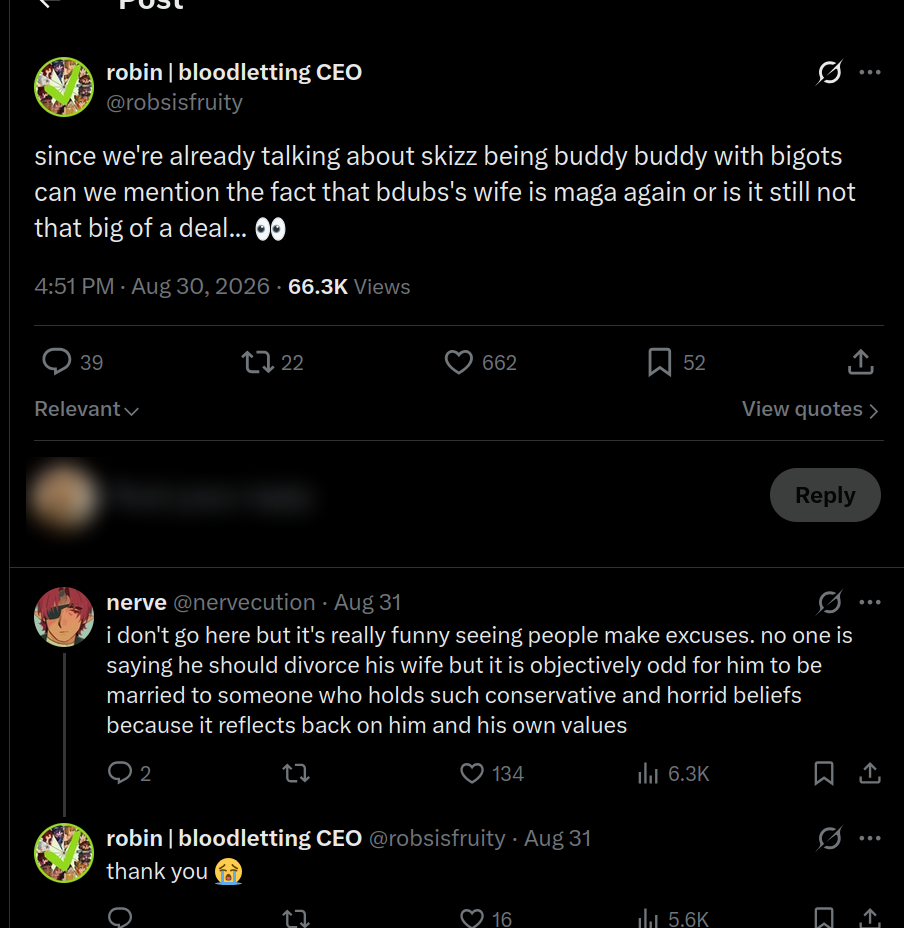Like the main post with 662 likes

pyautogui.click(x=480, y=362)
